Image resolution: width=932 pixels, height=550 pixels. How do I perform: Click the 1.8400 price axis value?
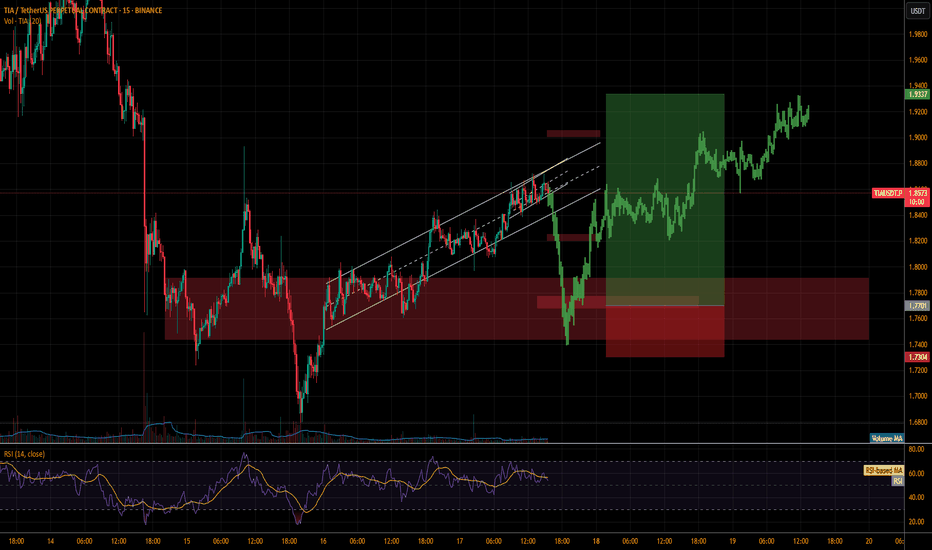tap(918, 215)
